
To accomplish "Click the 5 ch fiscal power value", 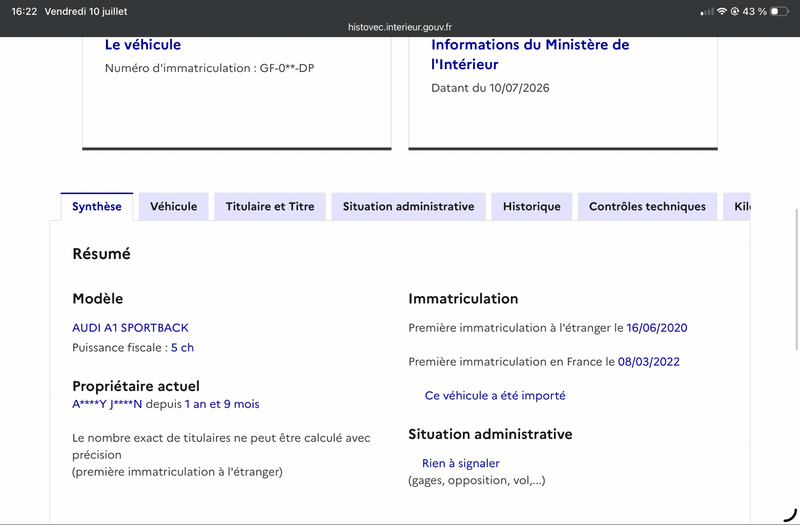I will [x=182, y=347].
